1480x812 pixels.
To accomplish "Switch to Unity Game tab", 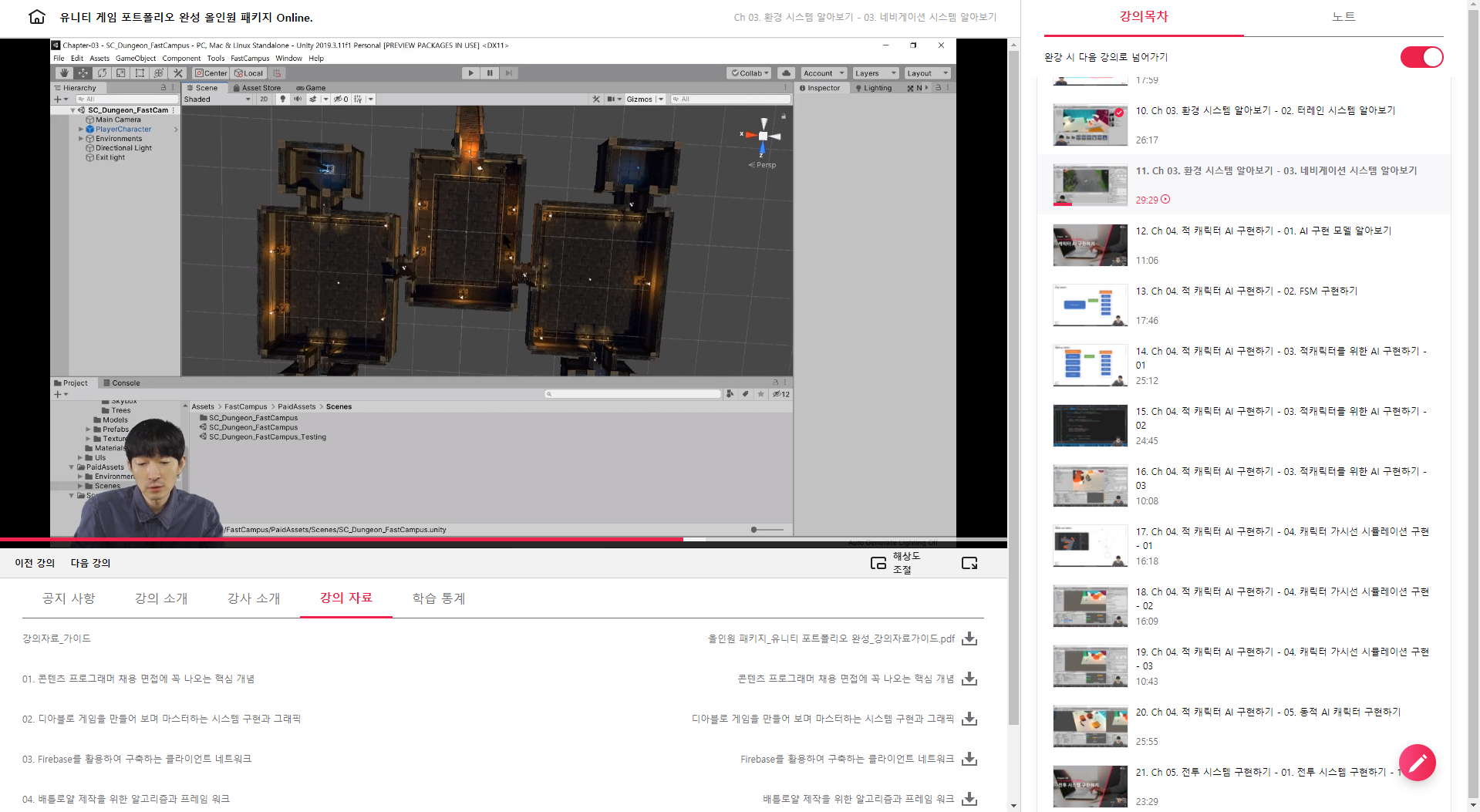I will [x=311, y=88].
